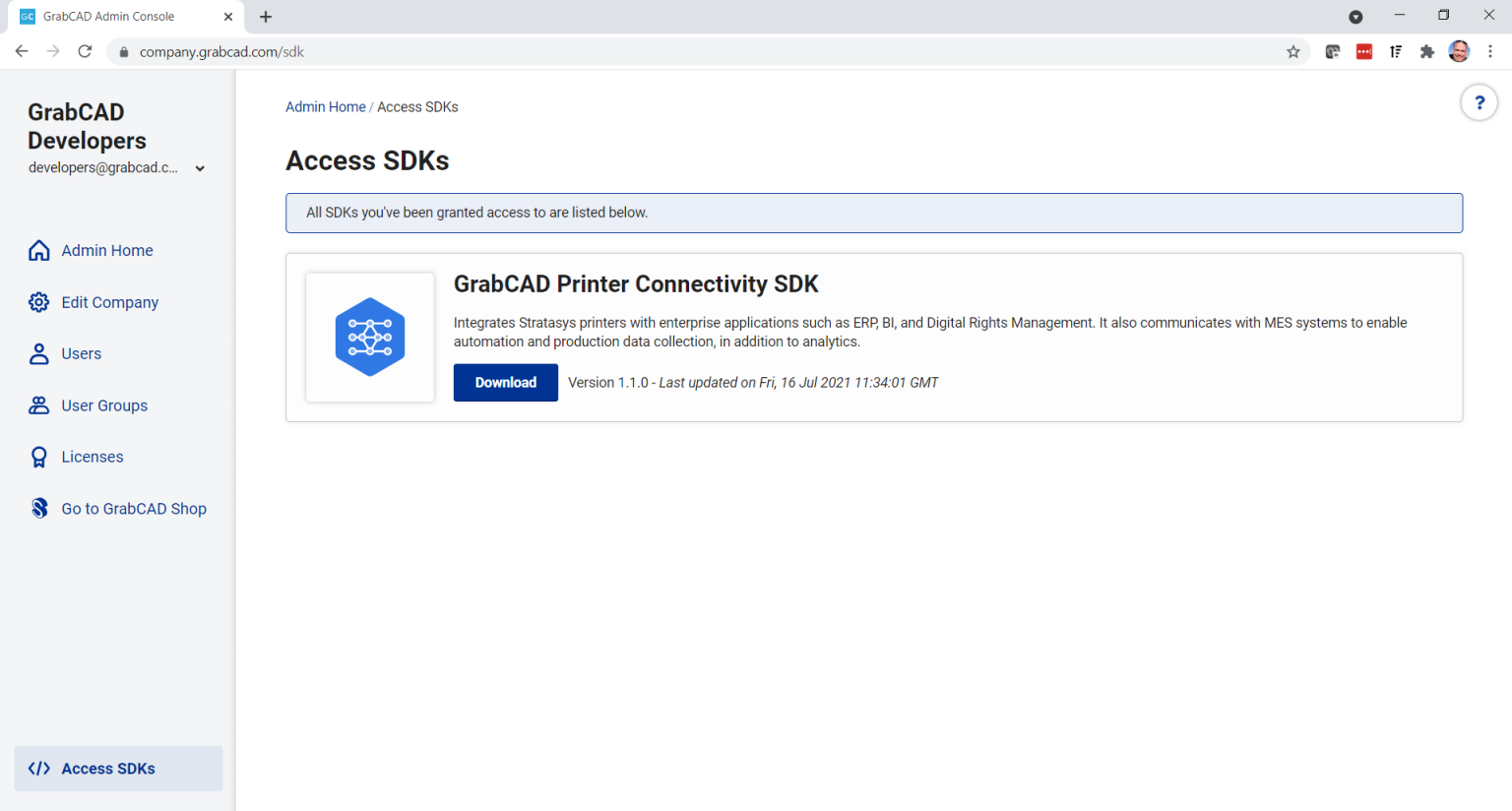This screenshot has height=811, width=1512.
Task: Bookmark the page with the star icon
Action: coord(1292,51)
